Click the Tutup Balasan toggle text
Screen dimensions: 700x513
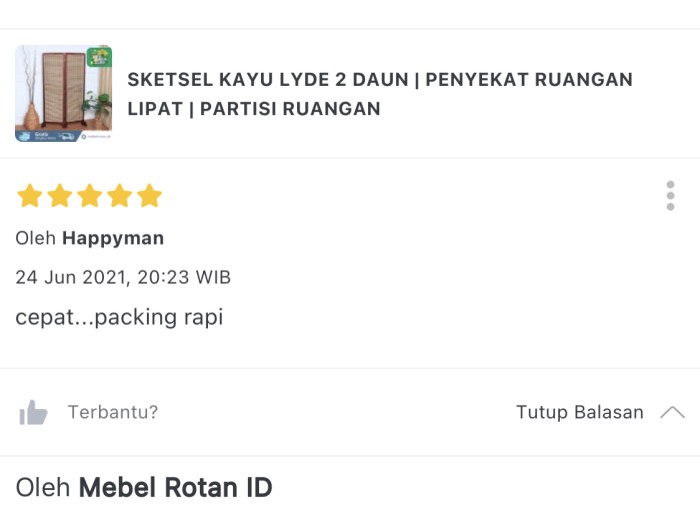(x=579, y=412)
